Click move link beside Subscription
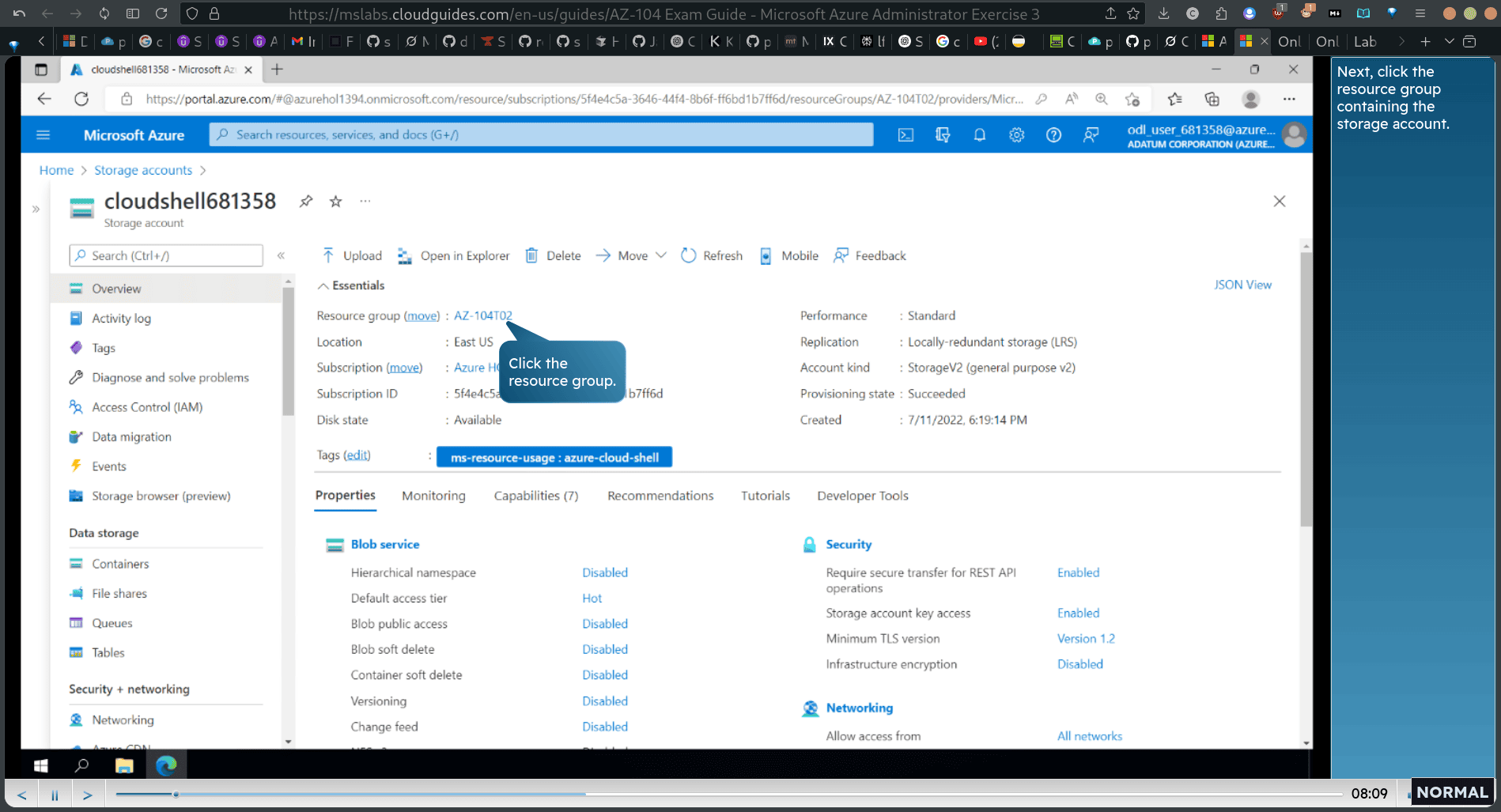 pyautogui.click(x=404, y=368)
